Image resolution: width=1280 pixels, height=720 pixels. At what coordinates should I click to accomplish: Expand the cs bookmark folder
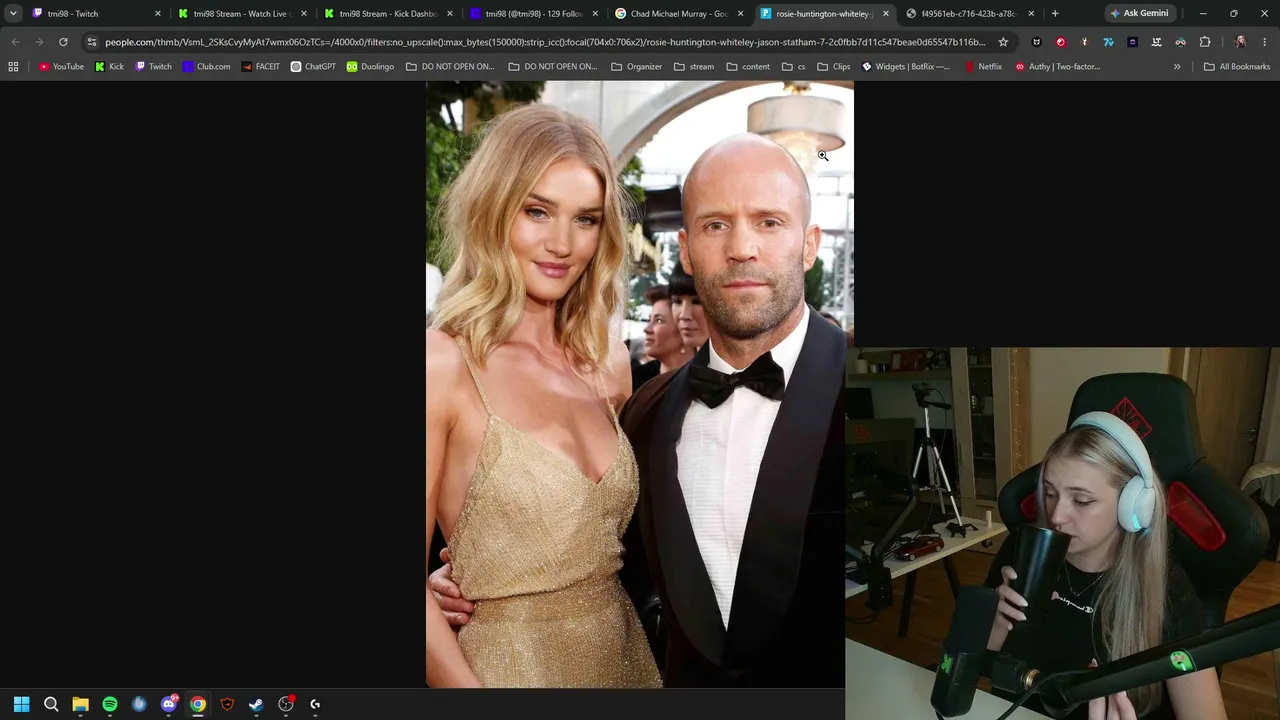click(794, 67)
